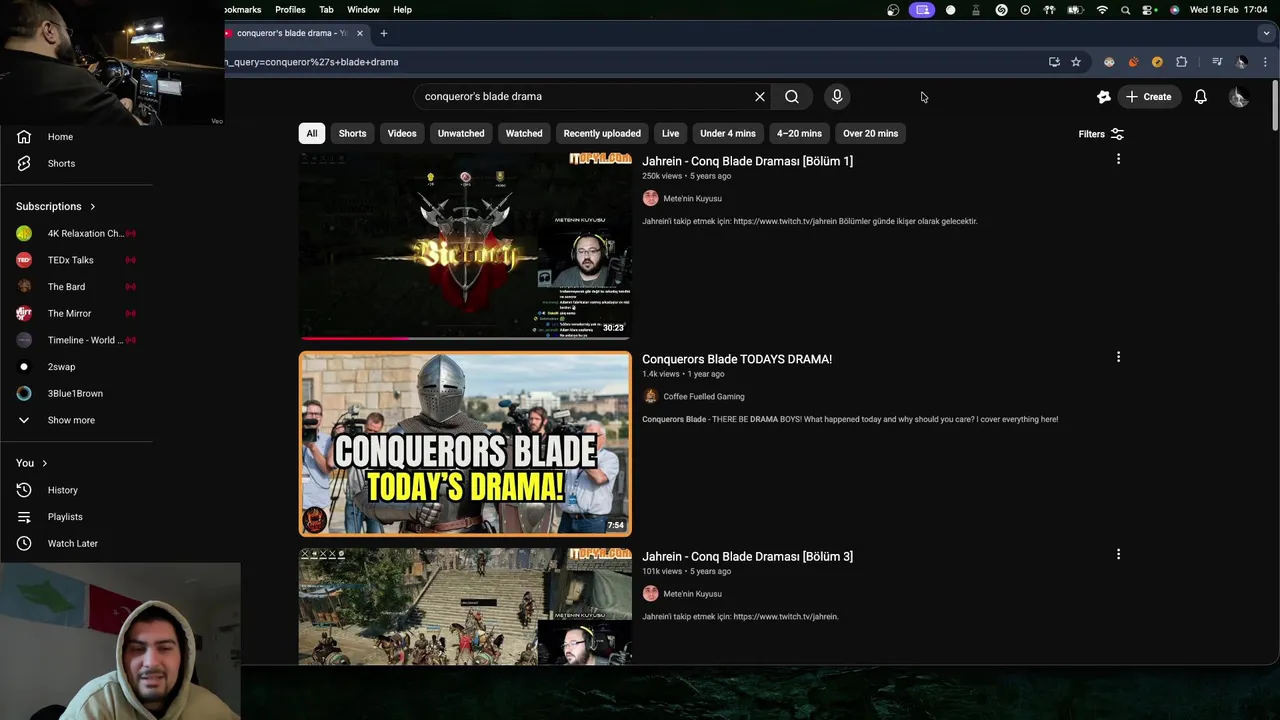Open macOS Control Center icon
The width and height of the screenshot is (1280, 720).
coord(1150,10)
